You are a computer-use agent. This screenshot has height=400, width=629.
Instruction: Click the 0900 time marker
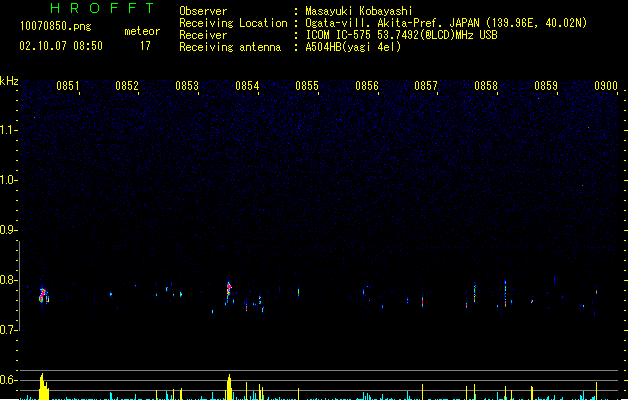point(606,86)
